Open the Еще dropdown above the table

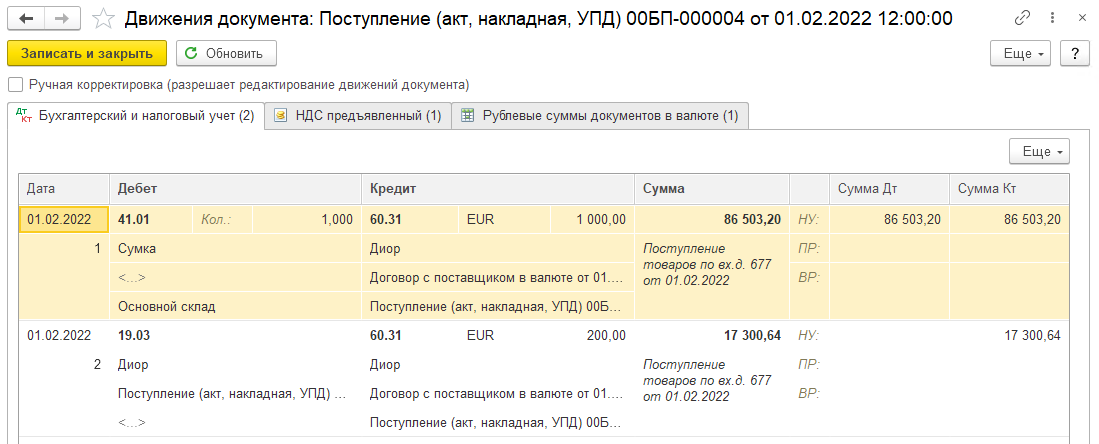tap(1040, 151)
